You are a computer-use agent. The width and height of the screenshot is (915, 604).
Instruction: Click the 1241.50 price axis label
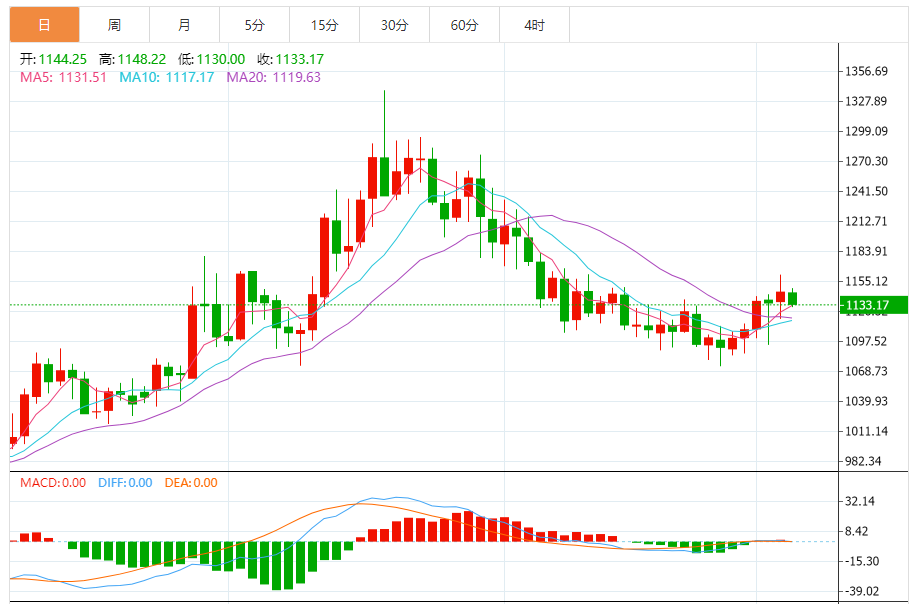[866, 191]
